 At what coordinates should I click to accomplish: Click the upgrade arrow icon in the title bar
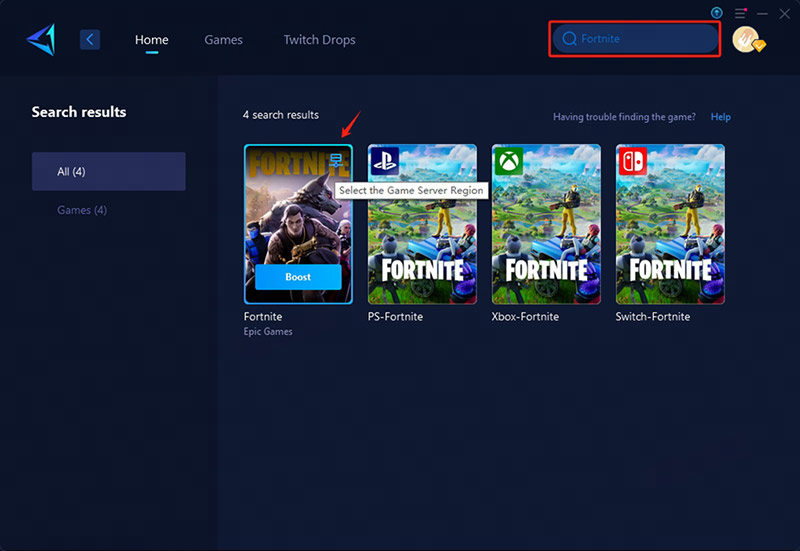[x=716, y=13]
